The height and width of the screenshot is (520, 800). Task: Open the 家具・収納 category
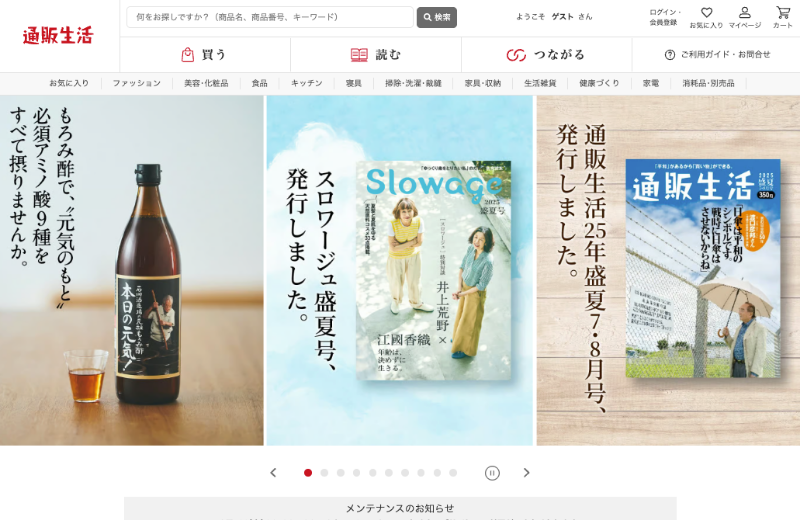483,83
